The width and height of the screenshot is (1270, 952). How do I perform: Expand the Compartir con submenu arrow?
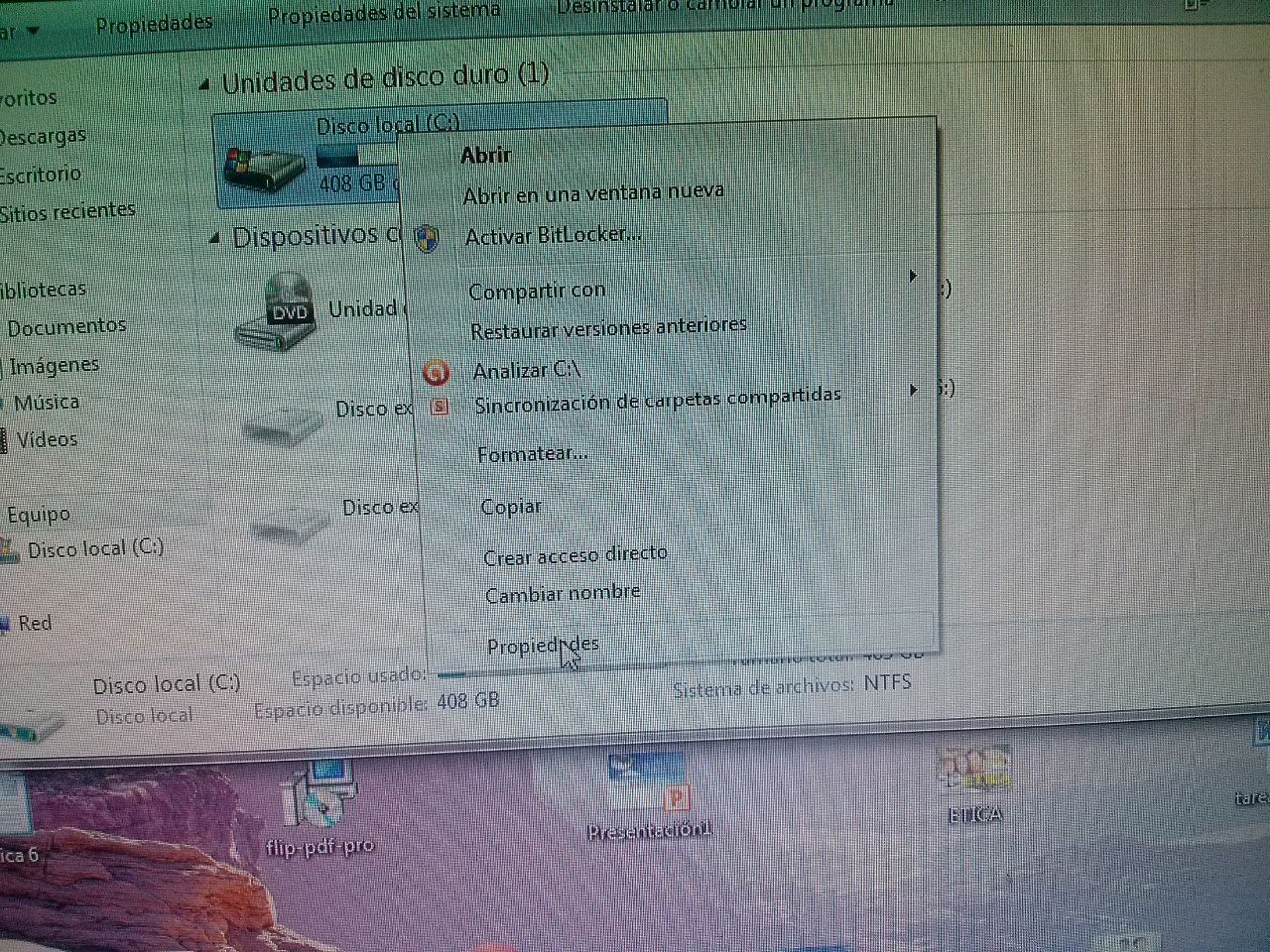[913, 276]
